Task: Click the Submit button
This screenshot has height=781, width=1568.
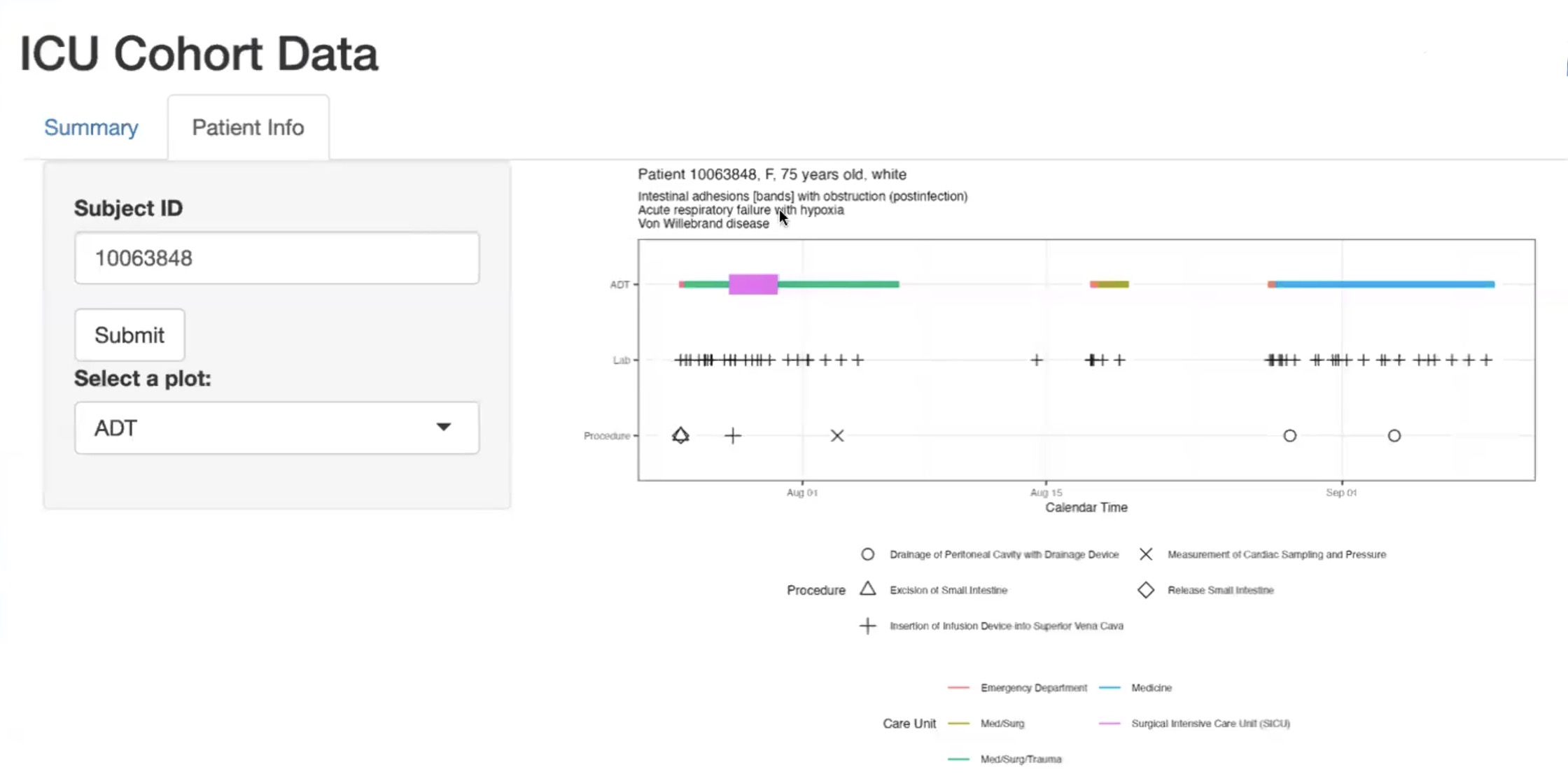Action: coord(129,335)
